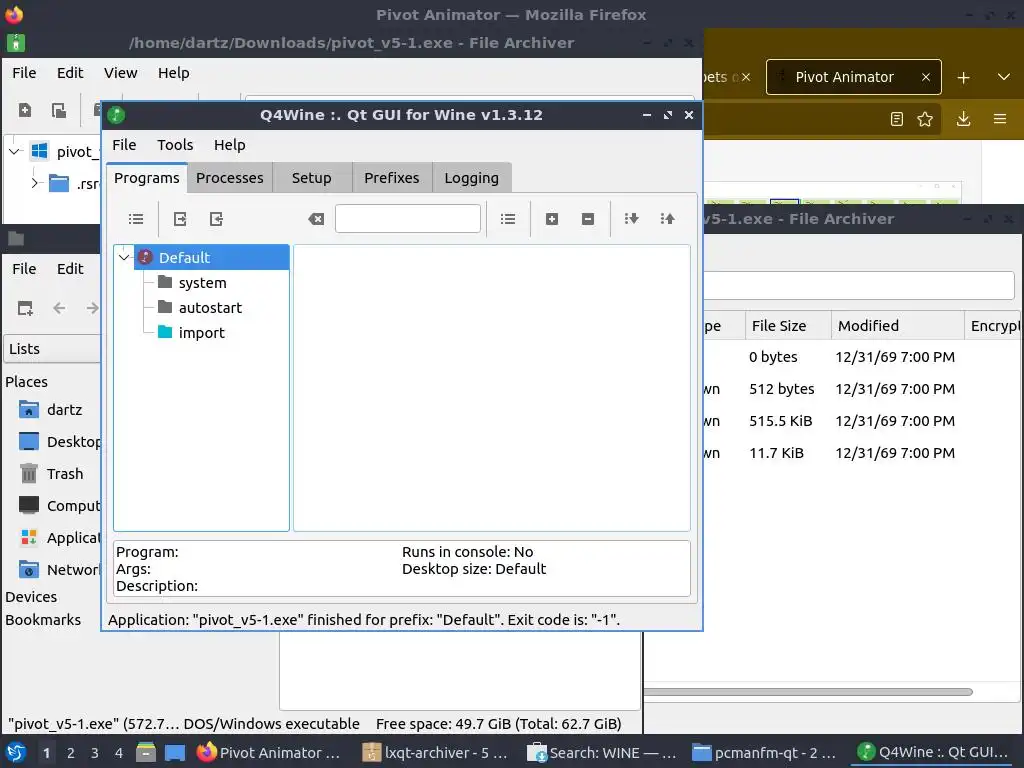
Task: Switch to workspace 2 in taskbar
Action: (71, 753)
